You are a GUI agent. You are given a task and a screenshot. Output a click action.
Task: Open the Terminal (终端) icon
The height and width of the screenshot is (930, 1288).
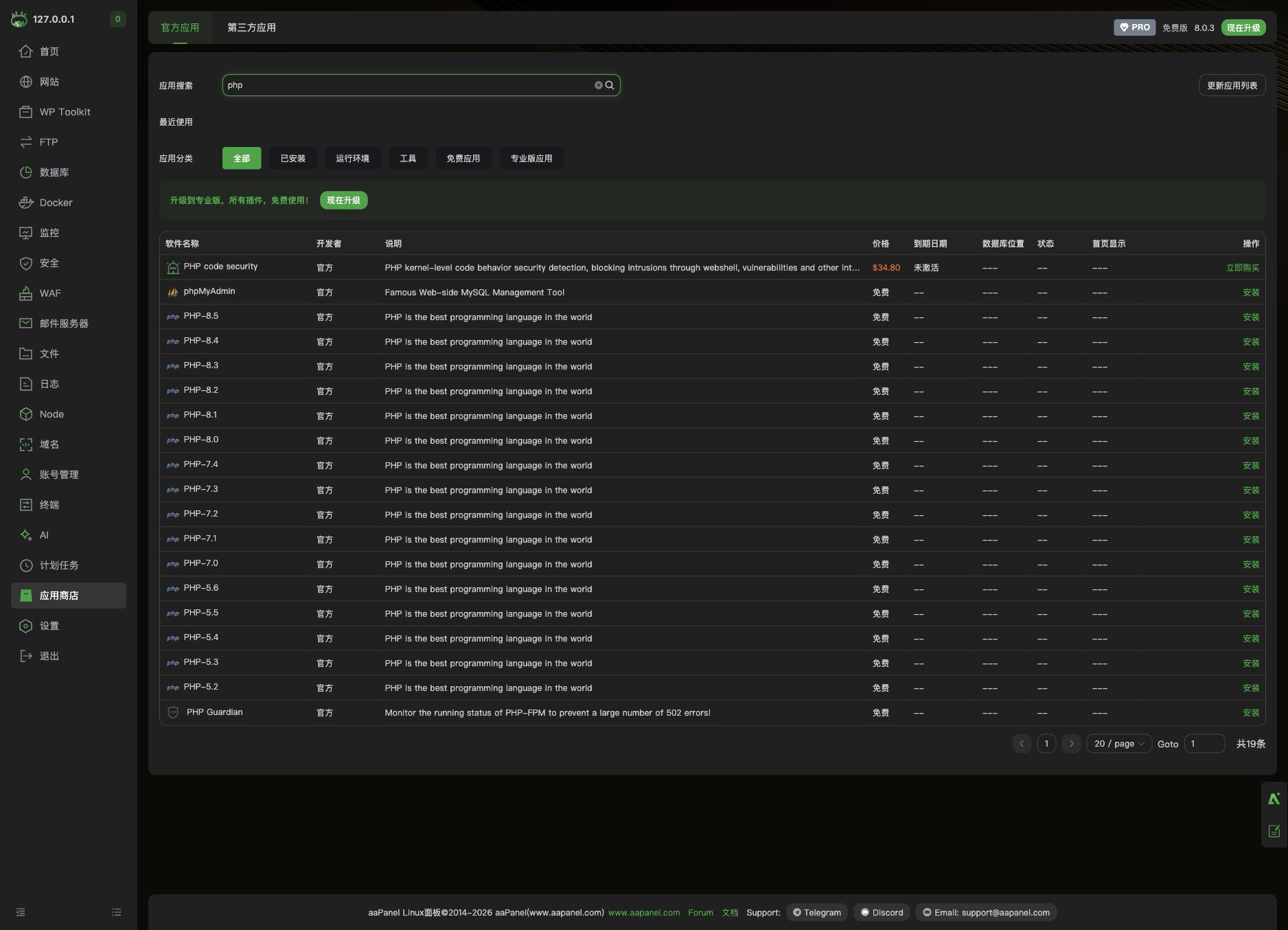pos(26,505)
